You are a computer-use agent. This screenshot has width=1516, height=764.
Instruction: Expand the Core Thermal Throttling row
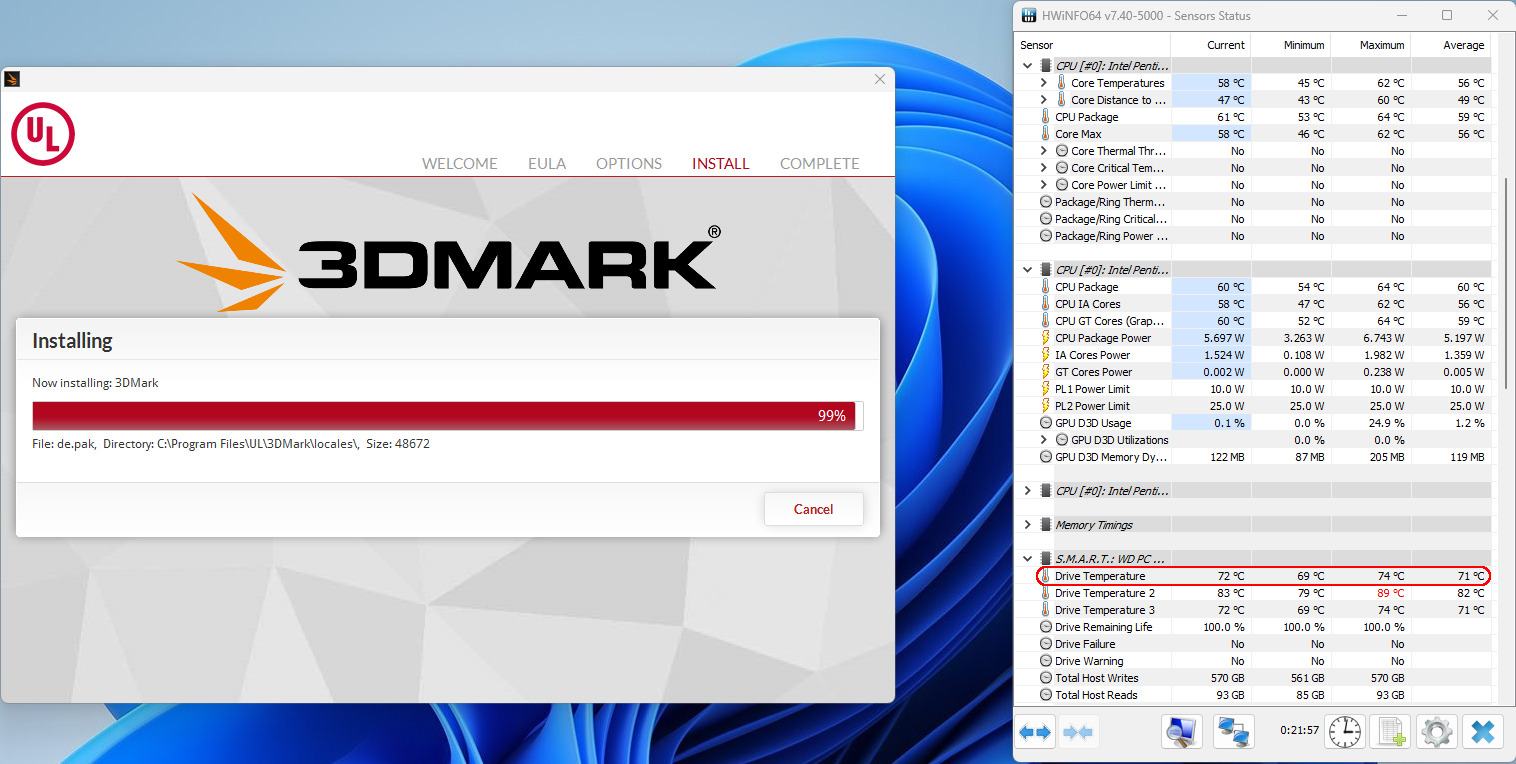click(1044, 151)
